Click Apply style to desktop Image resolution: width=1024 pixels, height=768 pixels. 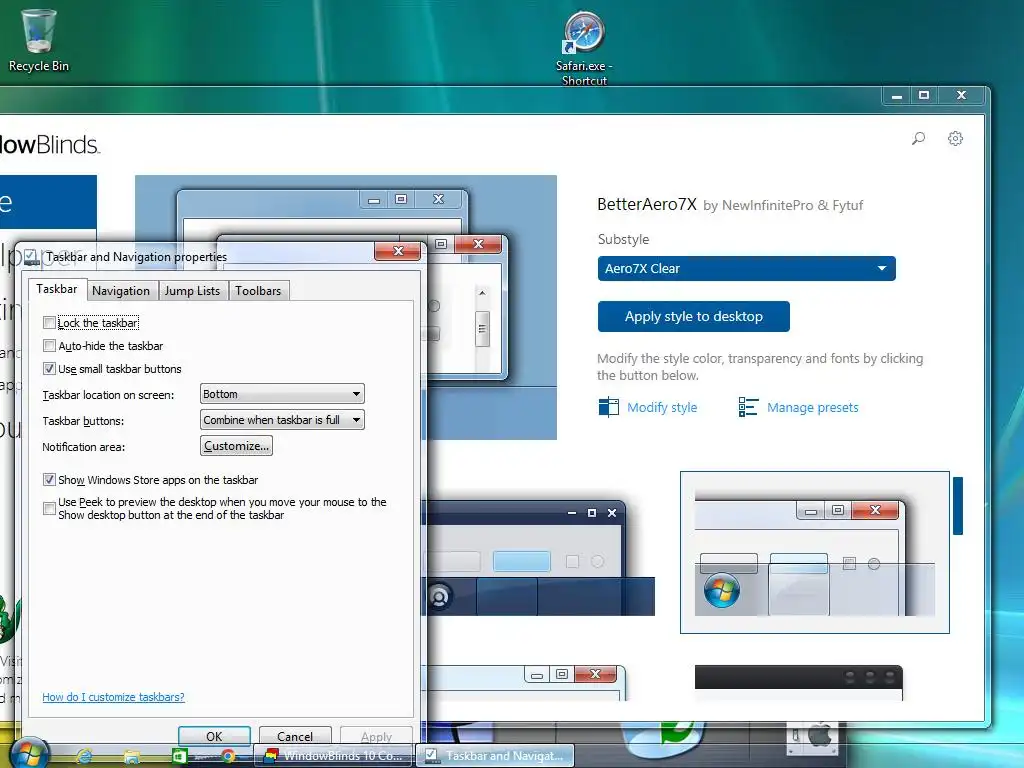[x=694, y=317]
